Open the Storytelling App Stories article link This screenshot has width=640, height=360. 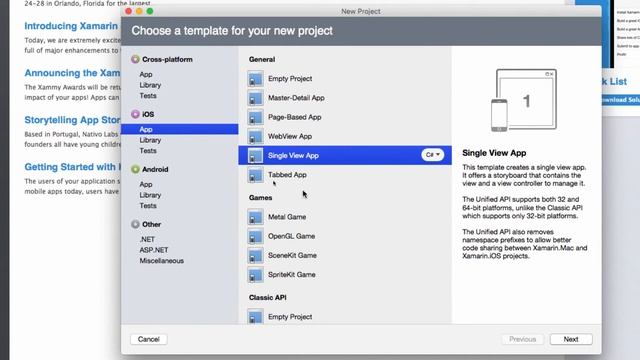point(72,120)
